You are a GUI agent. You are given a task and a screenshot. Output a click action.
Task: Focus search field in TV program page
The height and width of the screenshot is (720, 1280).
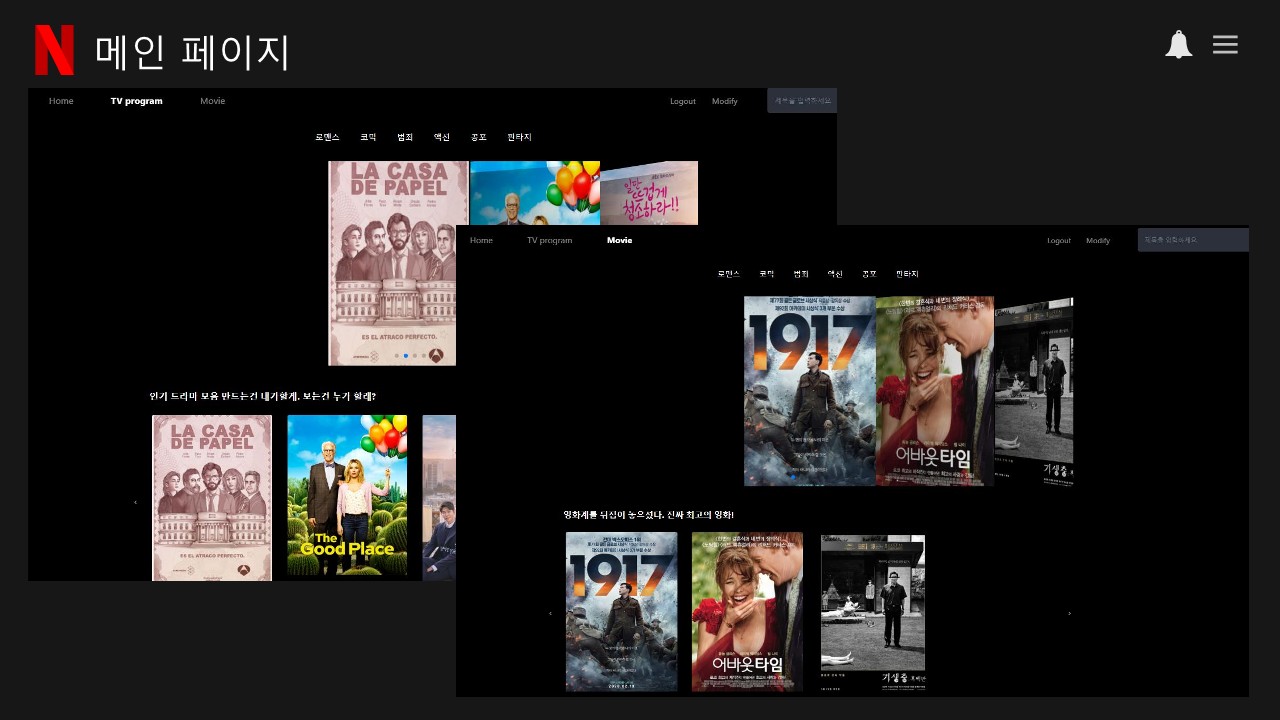tap(802, 100)
